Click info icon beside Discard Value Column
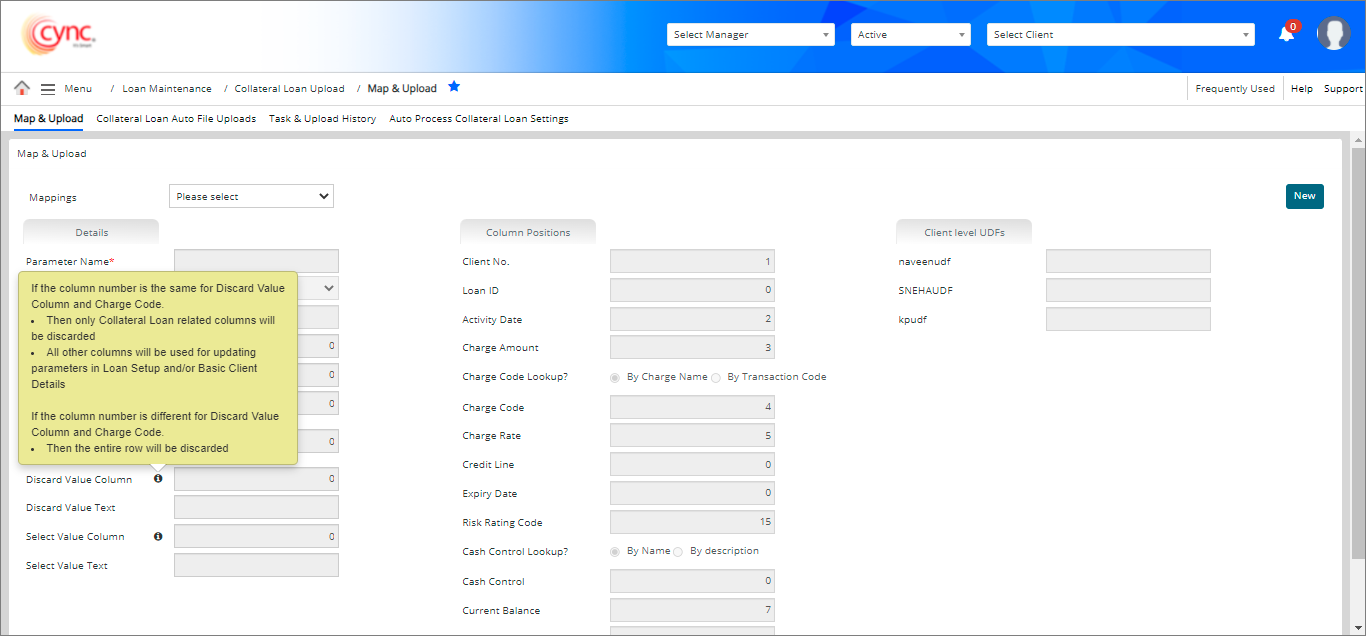This screenshot has height=636, width=1366. (x=158, y=479)
